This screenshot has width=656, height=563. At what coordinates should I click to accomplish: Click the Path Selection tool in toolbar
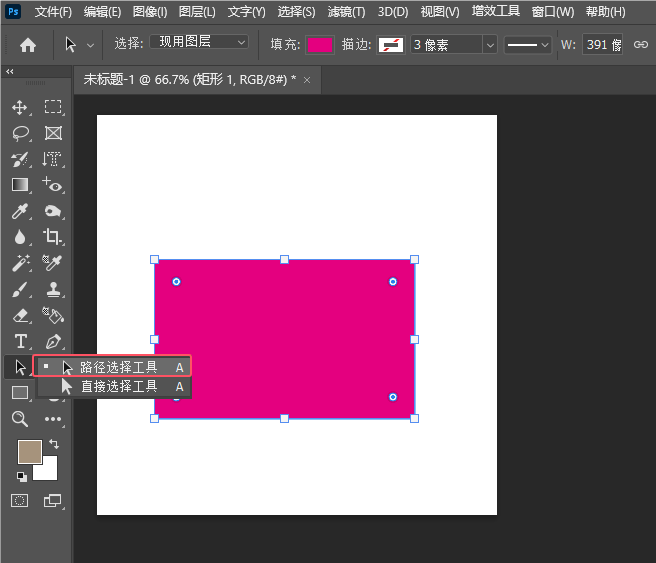coord(20,367)
